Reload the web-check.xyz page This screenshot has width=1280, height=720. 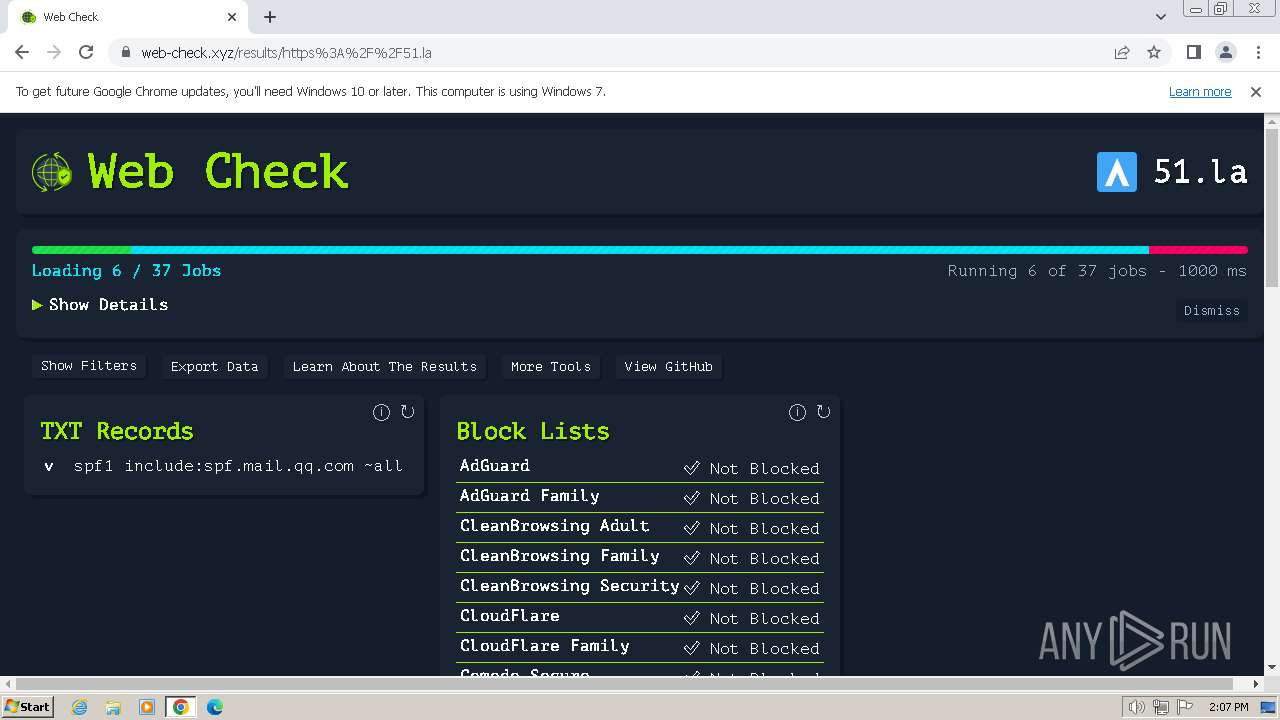[x=86, y=52]
